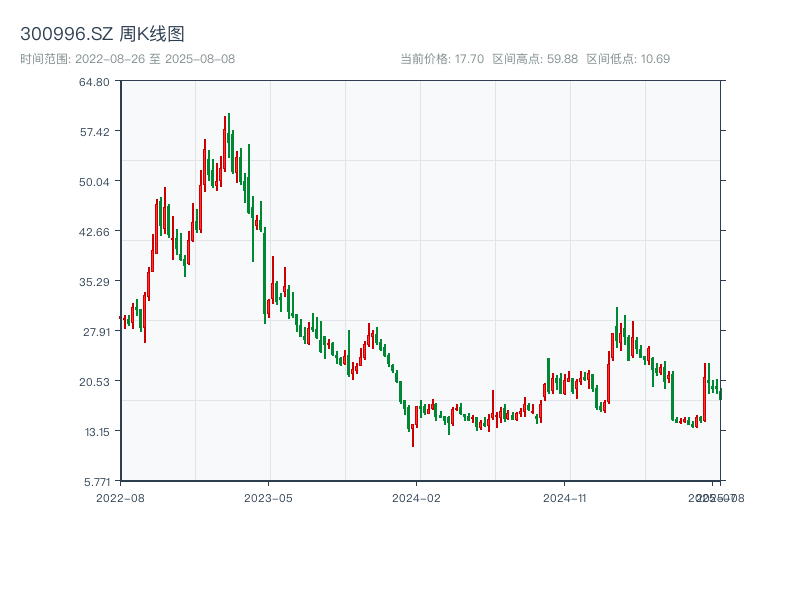This screenshot has width=800, height=600.
Task: Click the x-axis label 2024-02
Action: 416,498
